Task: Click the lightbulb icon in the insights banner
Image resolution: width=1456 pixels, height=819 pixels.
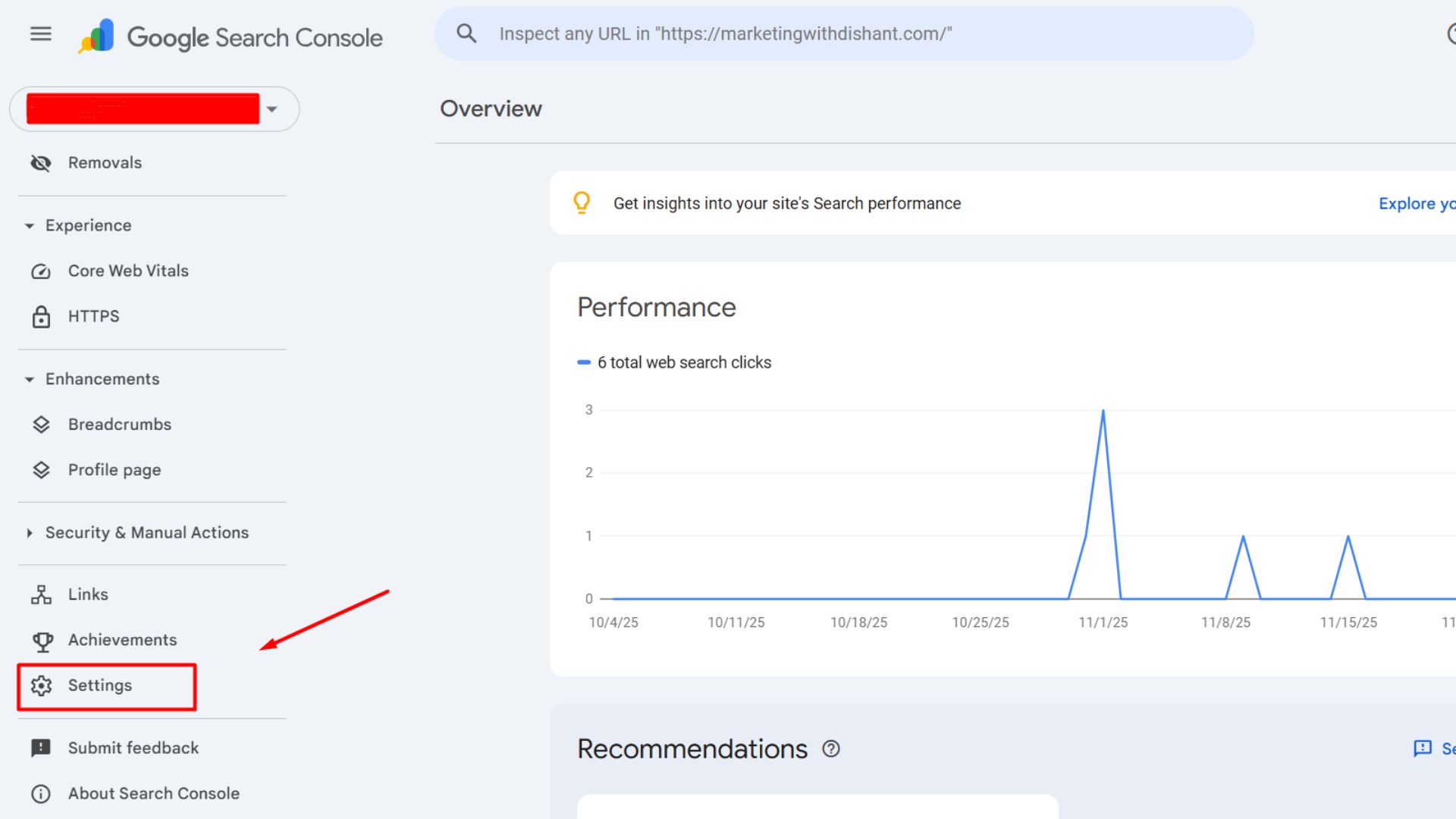Action: (x=582, y=202)
